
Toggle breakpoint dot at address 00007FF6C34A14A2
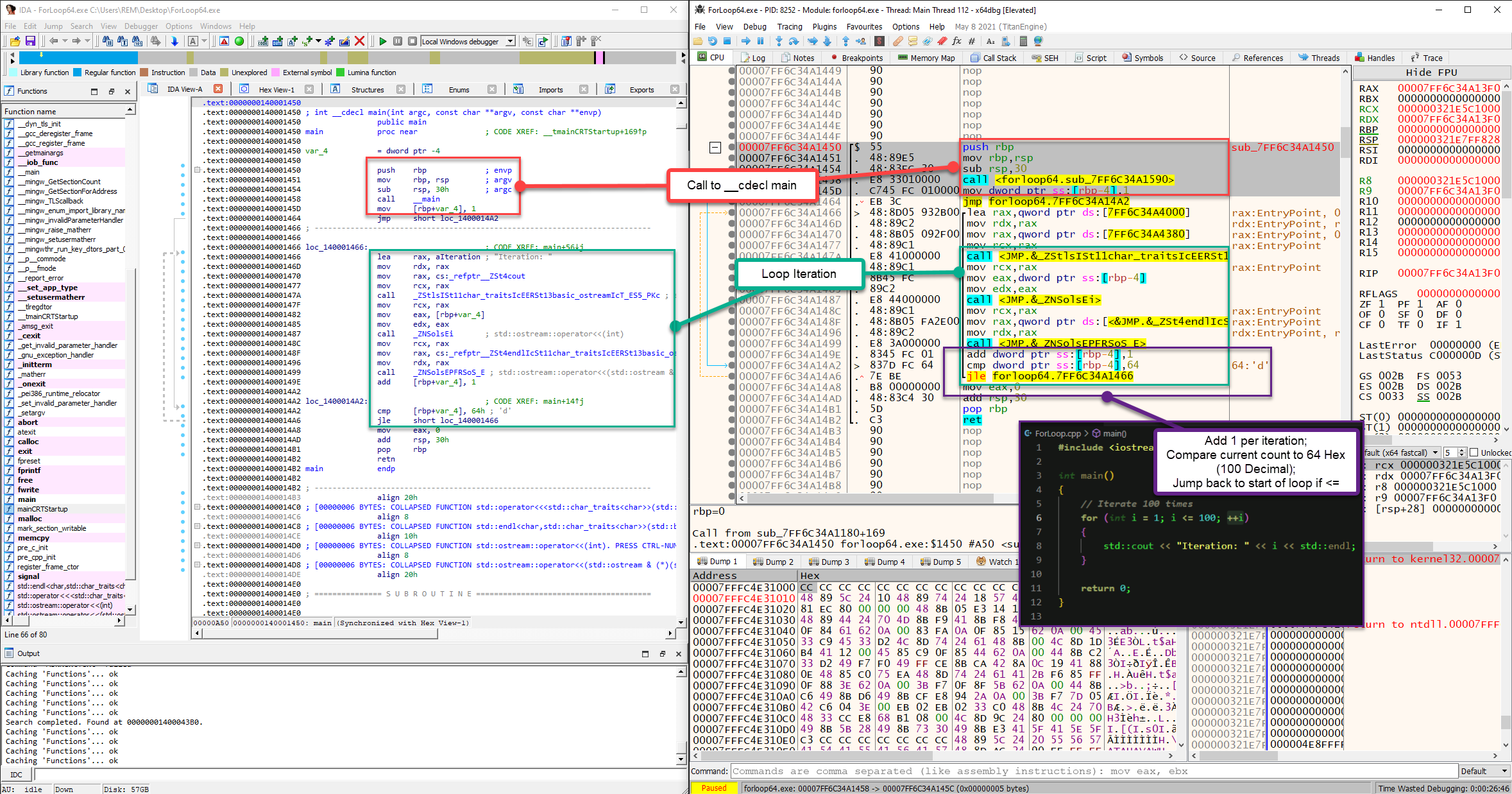(732, 365)
